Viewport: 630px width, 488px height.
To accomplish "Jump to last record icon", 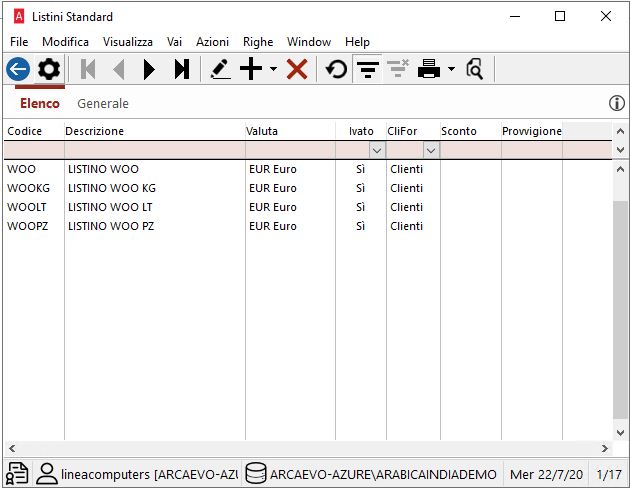I will [x=181, y=69].
